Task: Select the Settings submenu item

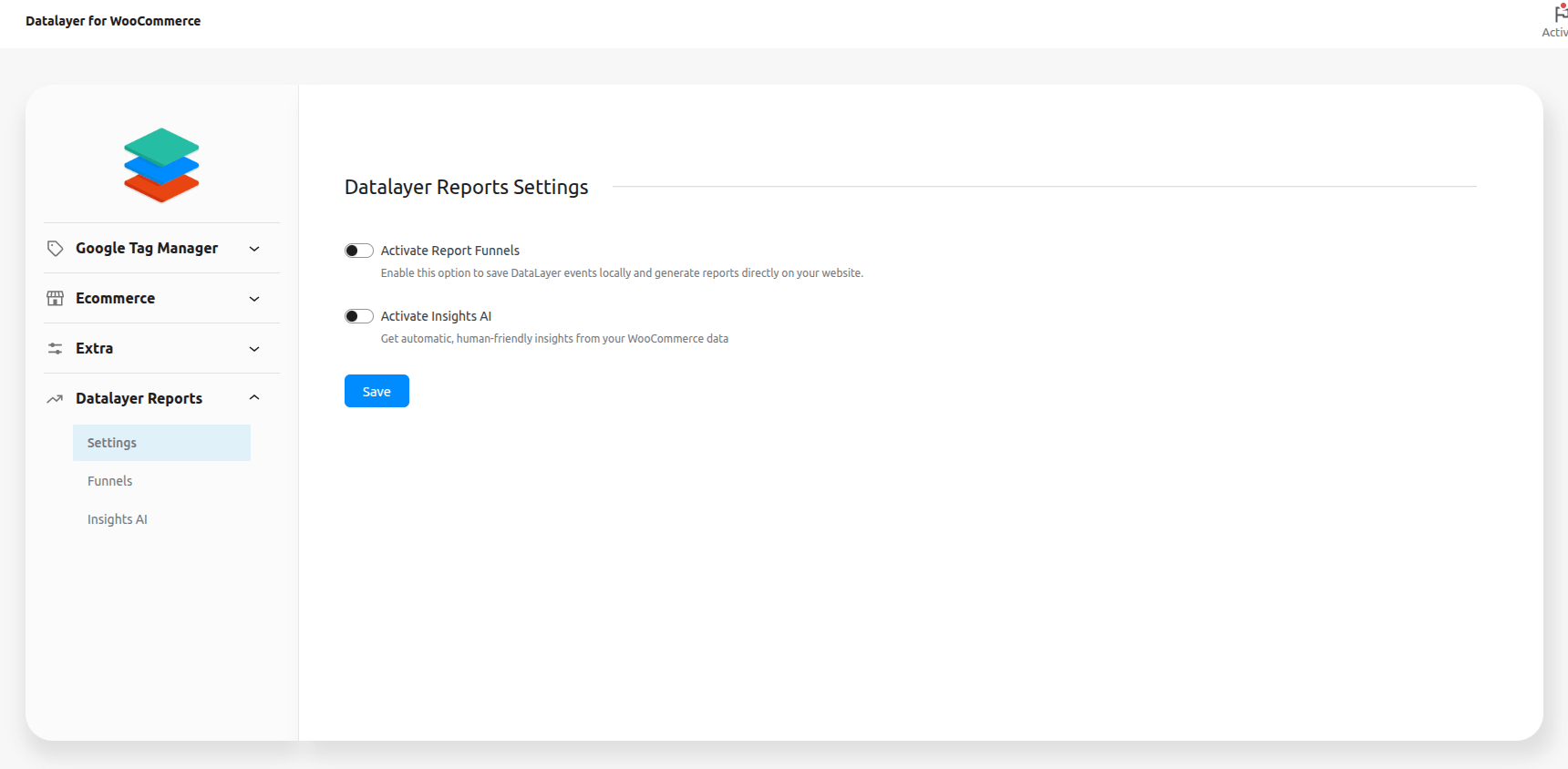Action: click(112, 443)
